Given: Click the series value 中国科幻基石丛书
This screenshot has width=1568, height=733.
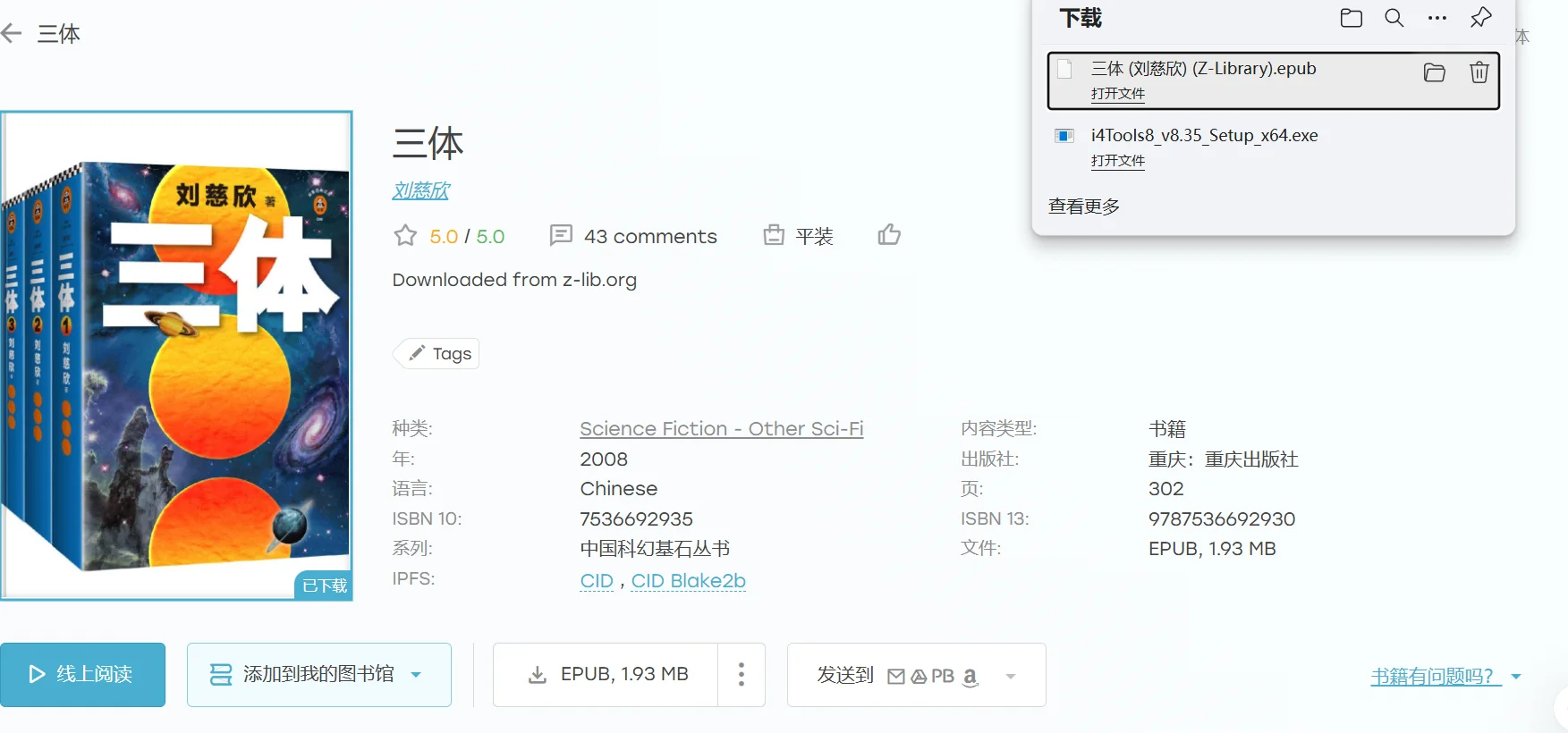Looking at the screenshot, I should (x=656, y=549).
